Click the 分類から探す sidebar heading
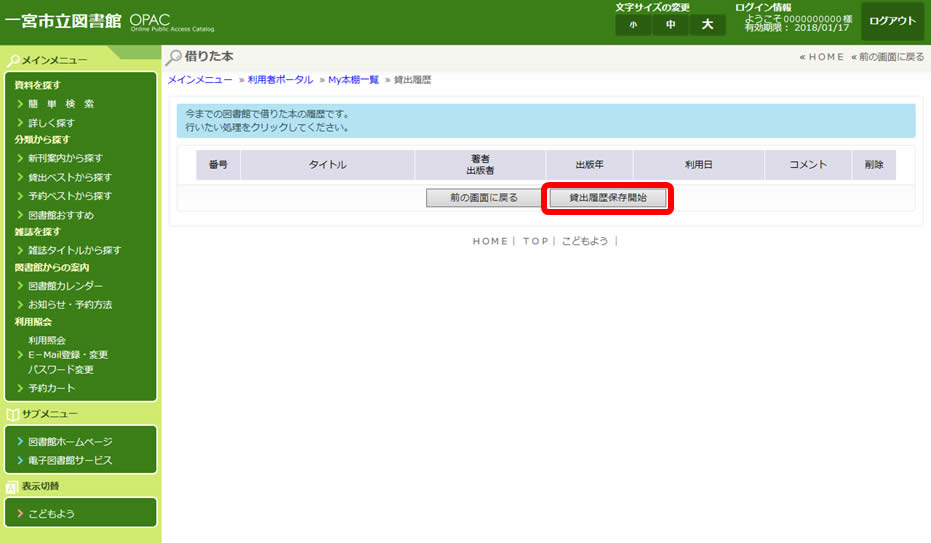 (x=42, y=139)
